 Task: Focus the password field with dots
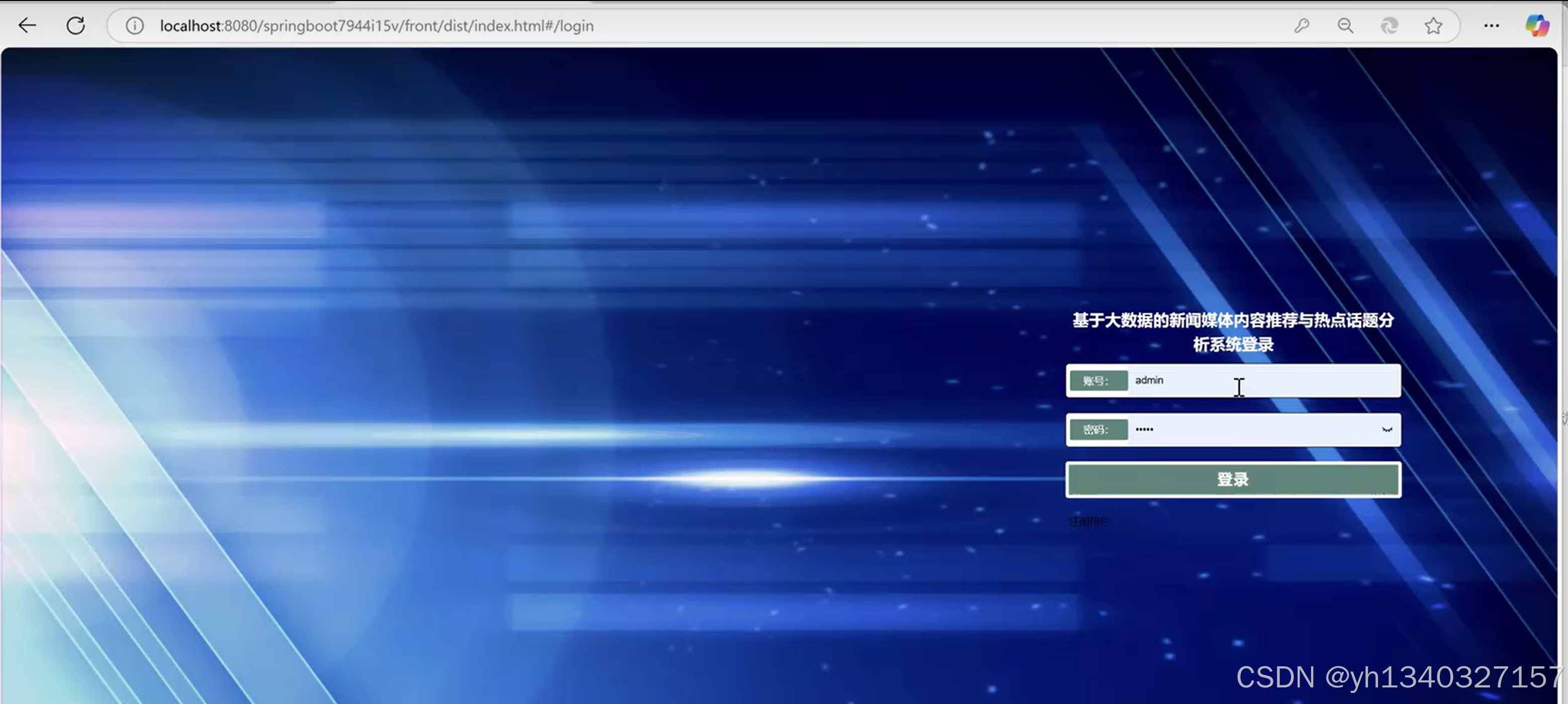point(1248,430)
